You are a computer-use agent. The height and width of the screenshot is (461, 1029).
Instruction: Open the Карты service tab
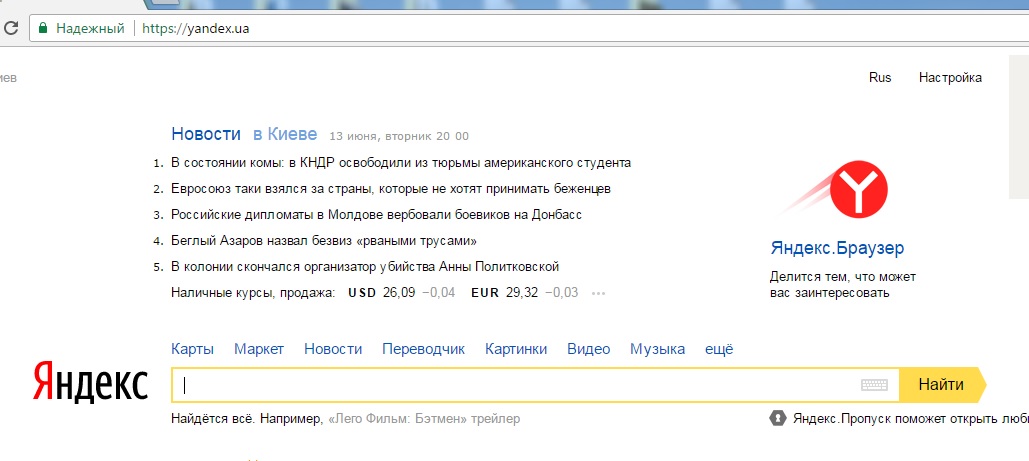tap(192, 349)
